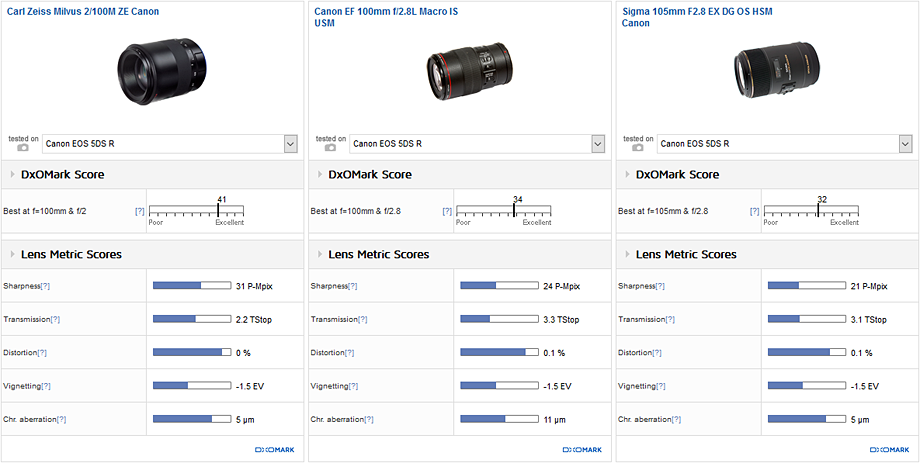This screenshot has height=463, width=920.
Task: Click the Sigma 105mm lens photo
Action: tap(777, 71)
